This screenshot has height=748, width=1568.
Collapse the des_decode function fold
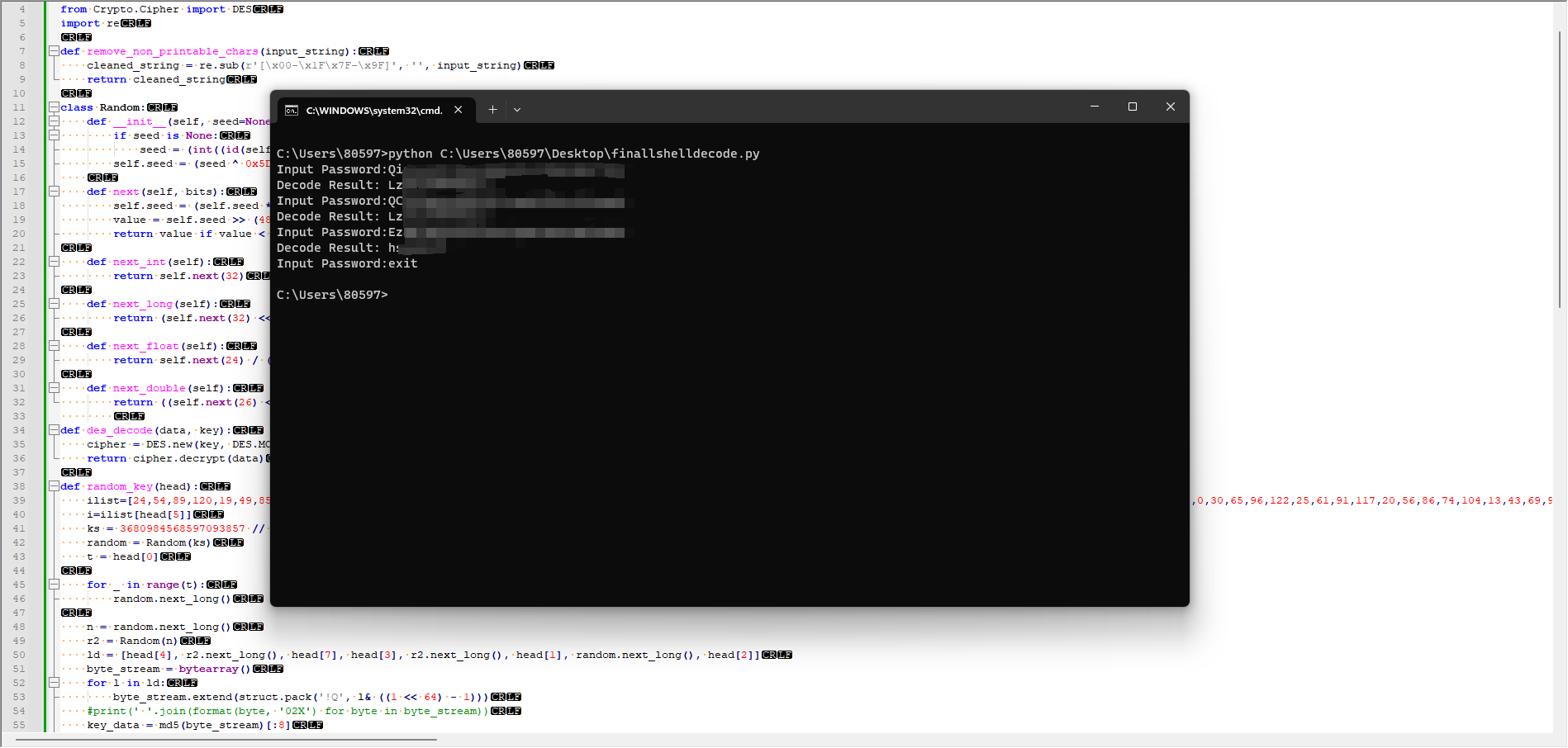click(53, 430)
